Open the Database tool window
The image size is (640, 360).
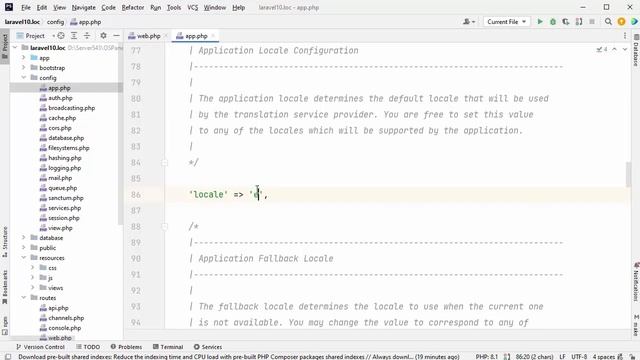click(x=636, y=50)
